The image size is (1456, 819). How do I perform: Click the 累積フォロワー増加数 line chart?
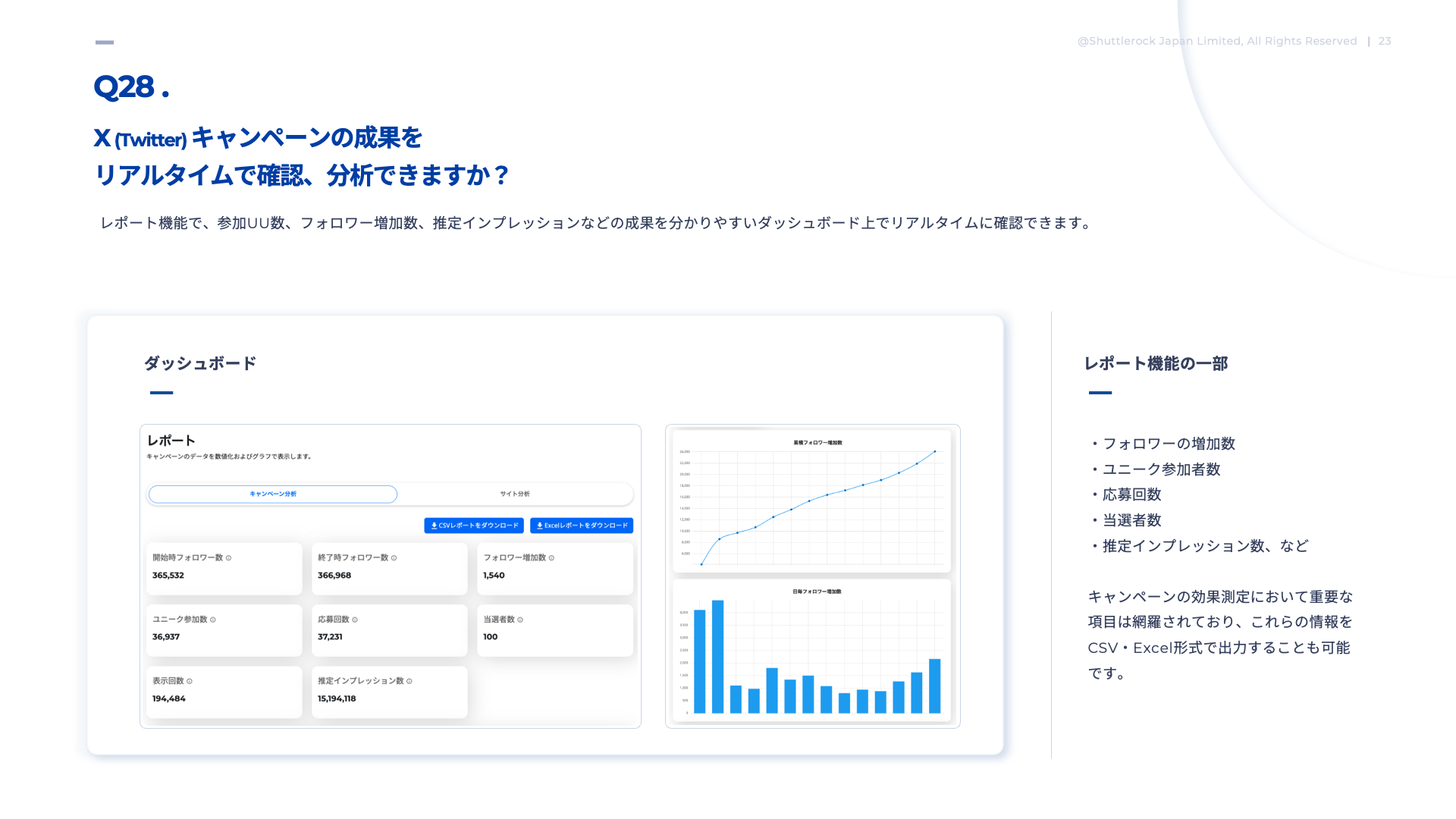[x=811, y=502]
